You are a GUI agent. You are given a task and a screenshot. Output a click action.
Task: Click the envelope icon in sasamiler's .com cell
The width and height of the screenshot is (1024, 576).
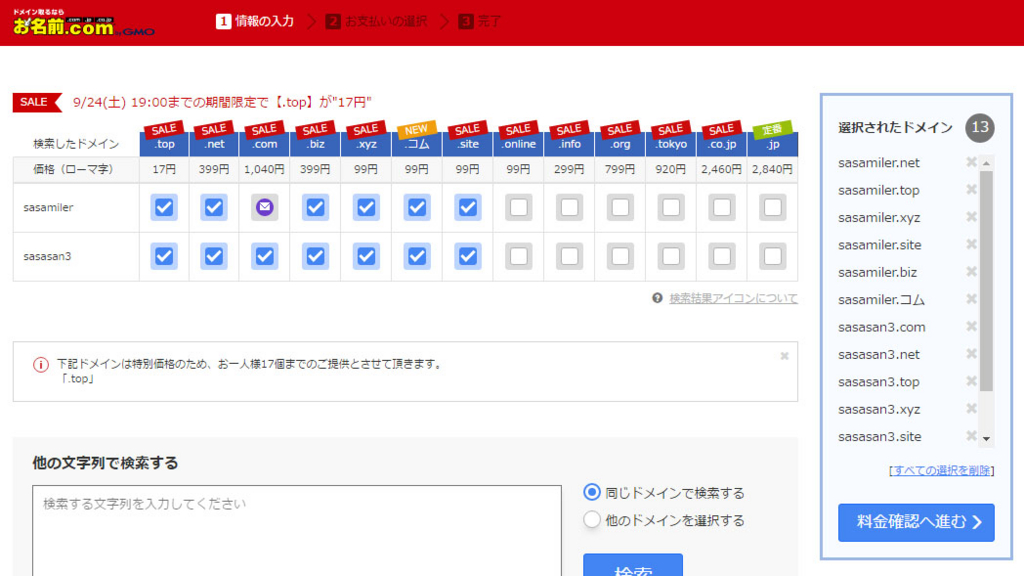pyautogui.click(x=264, y=207)
